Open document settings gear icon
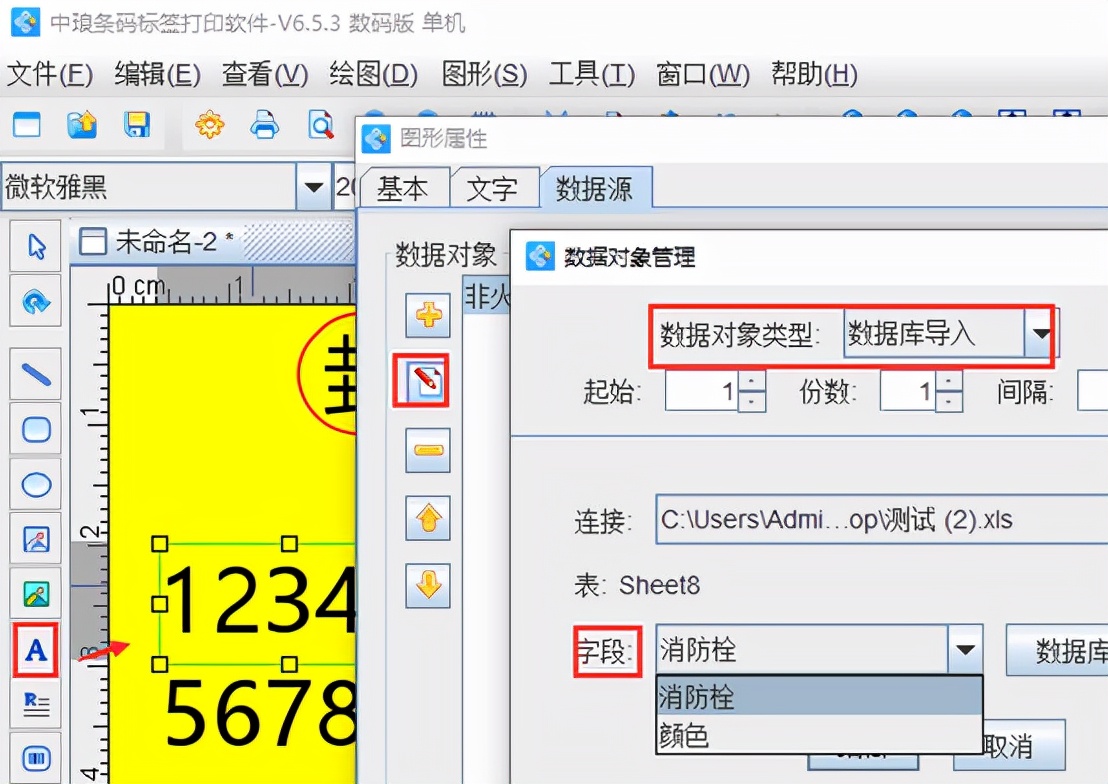This screenshot has height=784, width=1108. point(210,126)
